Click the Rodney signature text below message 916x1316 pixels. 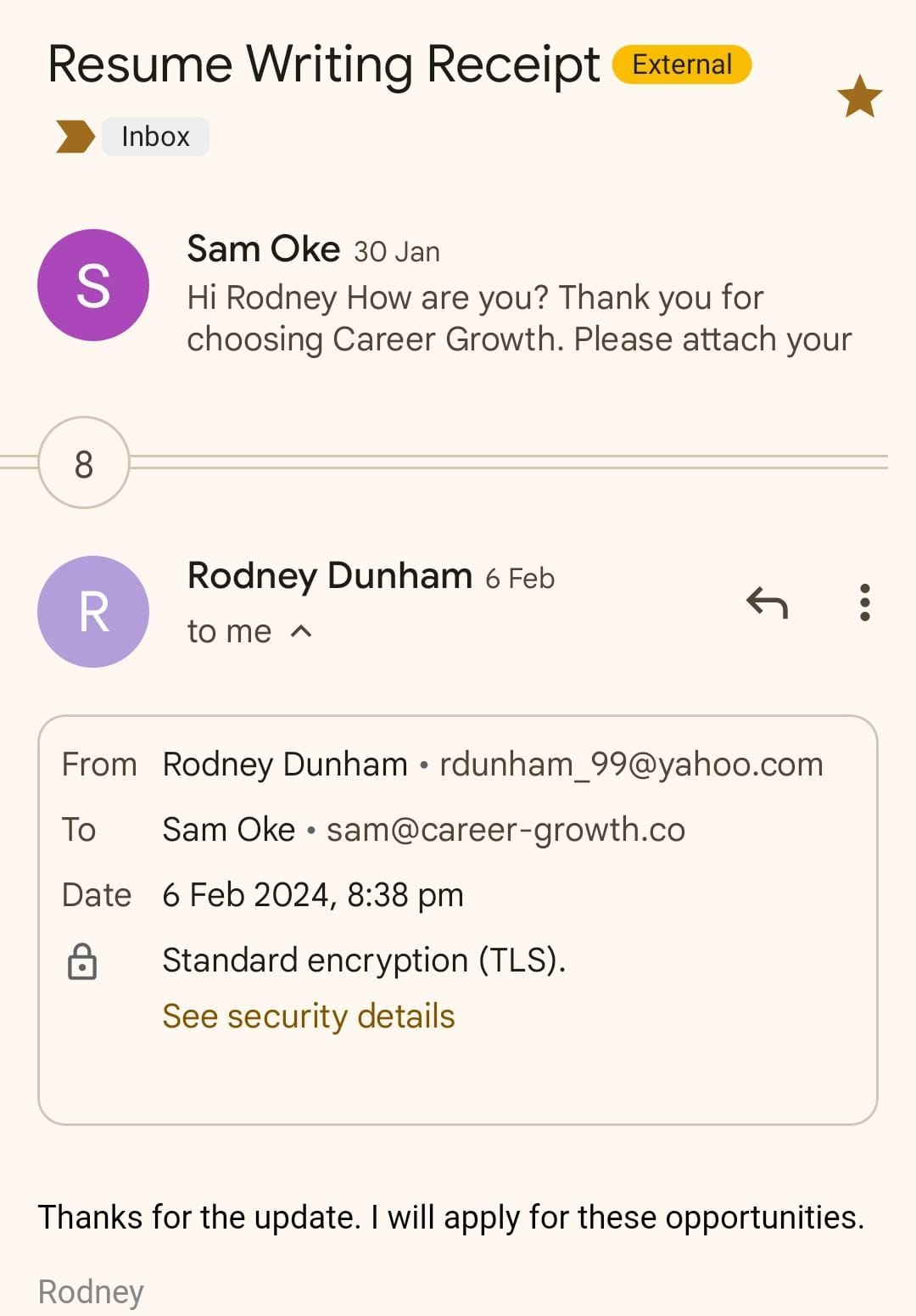click(91, 1292)
